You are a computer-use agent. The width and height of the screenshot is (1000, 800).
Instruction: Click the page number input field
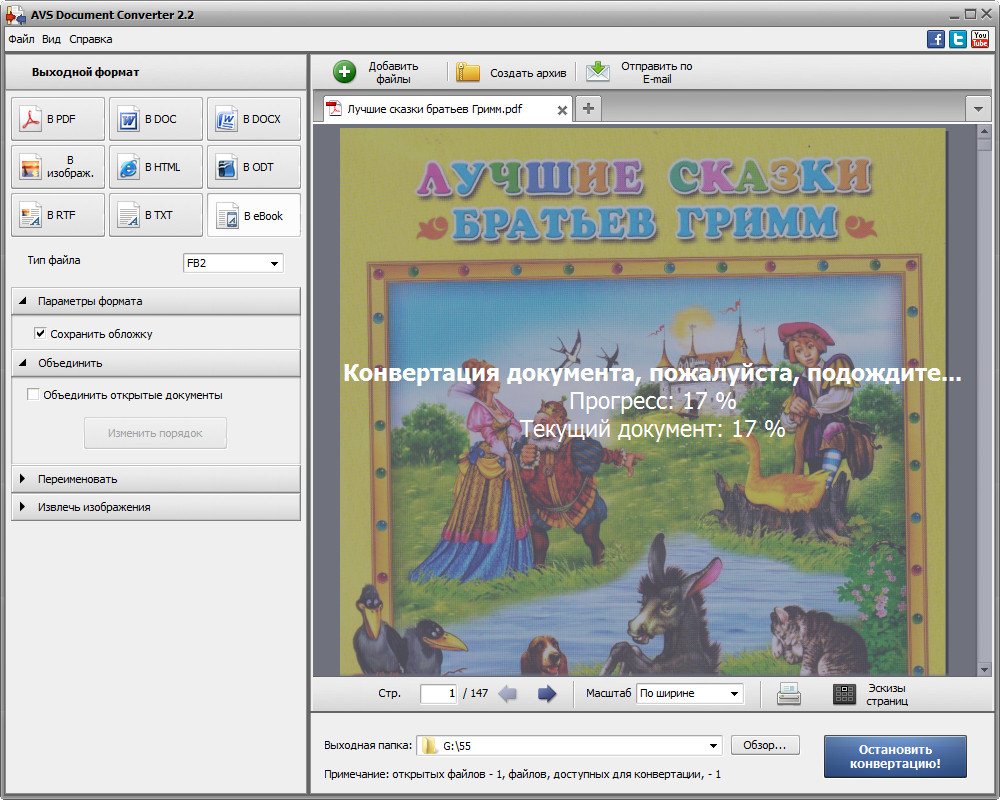click(439, 693)
